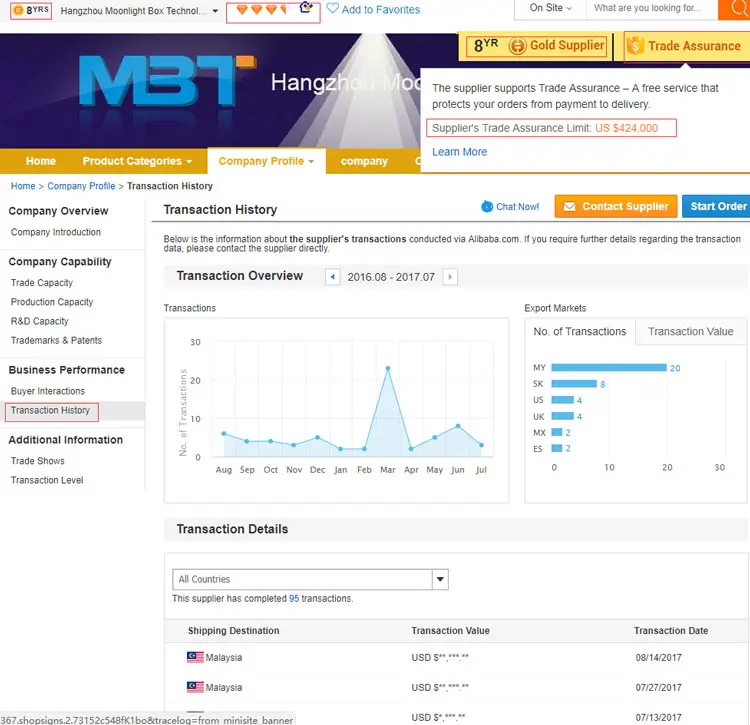
Task: Open the All Countries dropdown
Action: click(x=440, y=579)
